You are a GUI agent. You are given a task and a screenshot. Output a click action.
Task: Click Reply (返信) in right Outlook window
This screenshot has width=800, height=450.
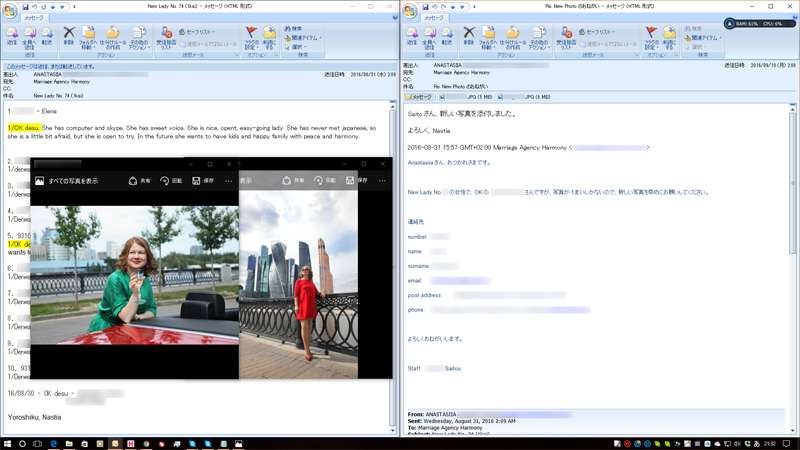pos(412,37)
